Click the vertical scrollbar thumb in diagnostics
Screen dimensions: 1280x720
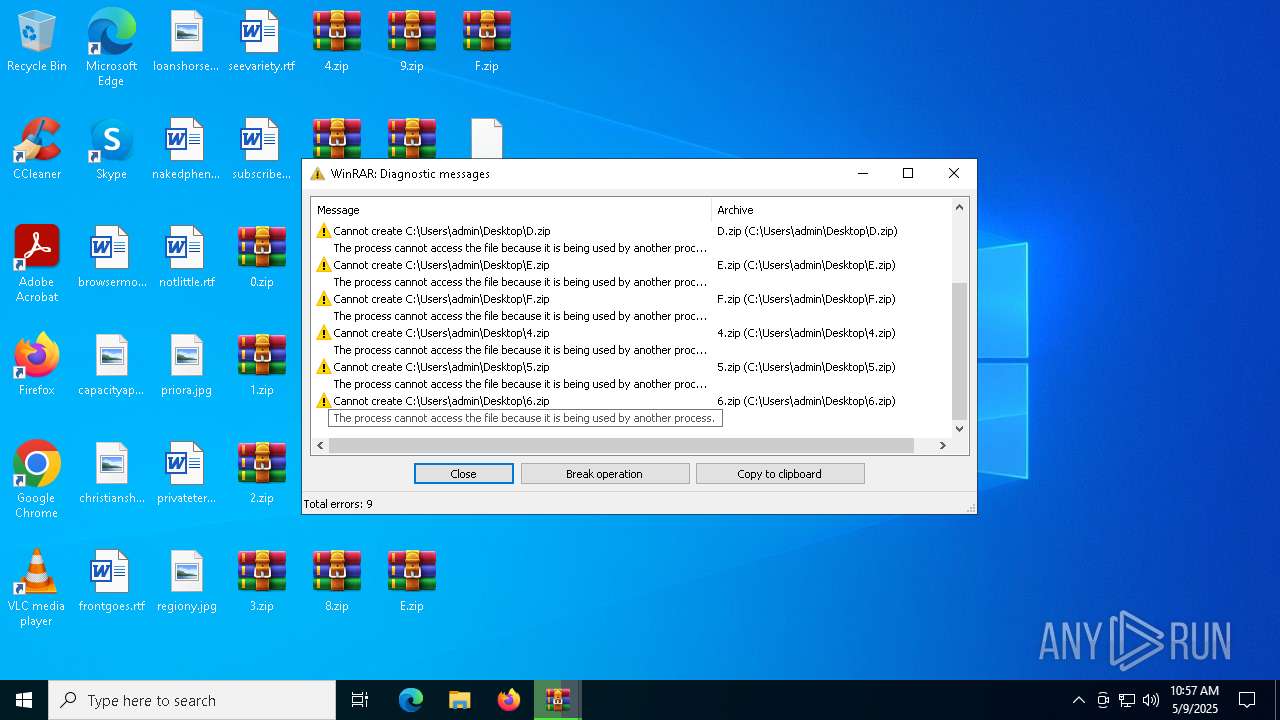(959, 350)
